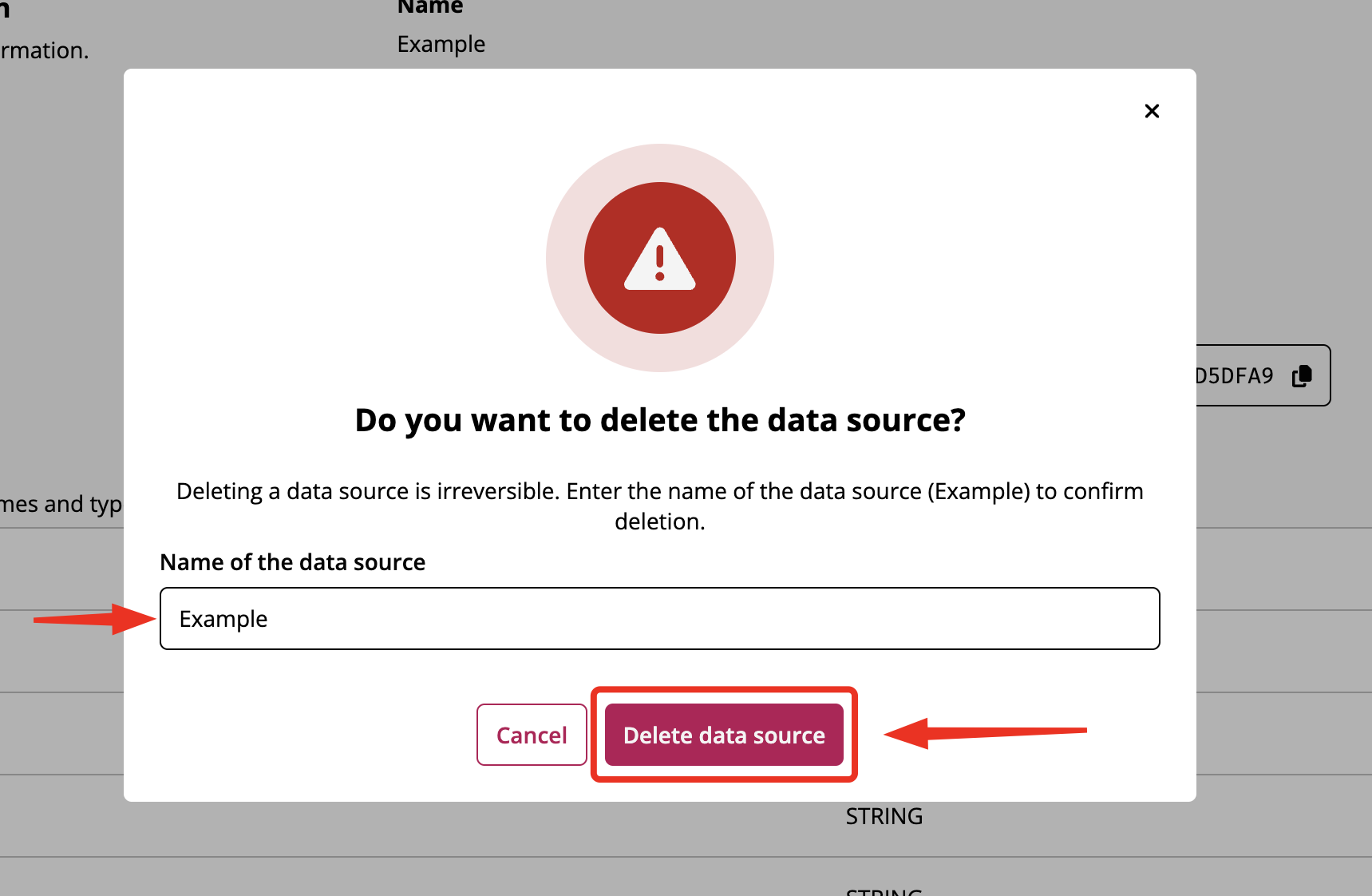Click the "Do you want to delete" heading
The width and height of the screenshot is (1372, 896).
[x=660, y=420]
